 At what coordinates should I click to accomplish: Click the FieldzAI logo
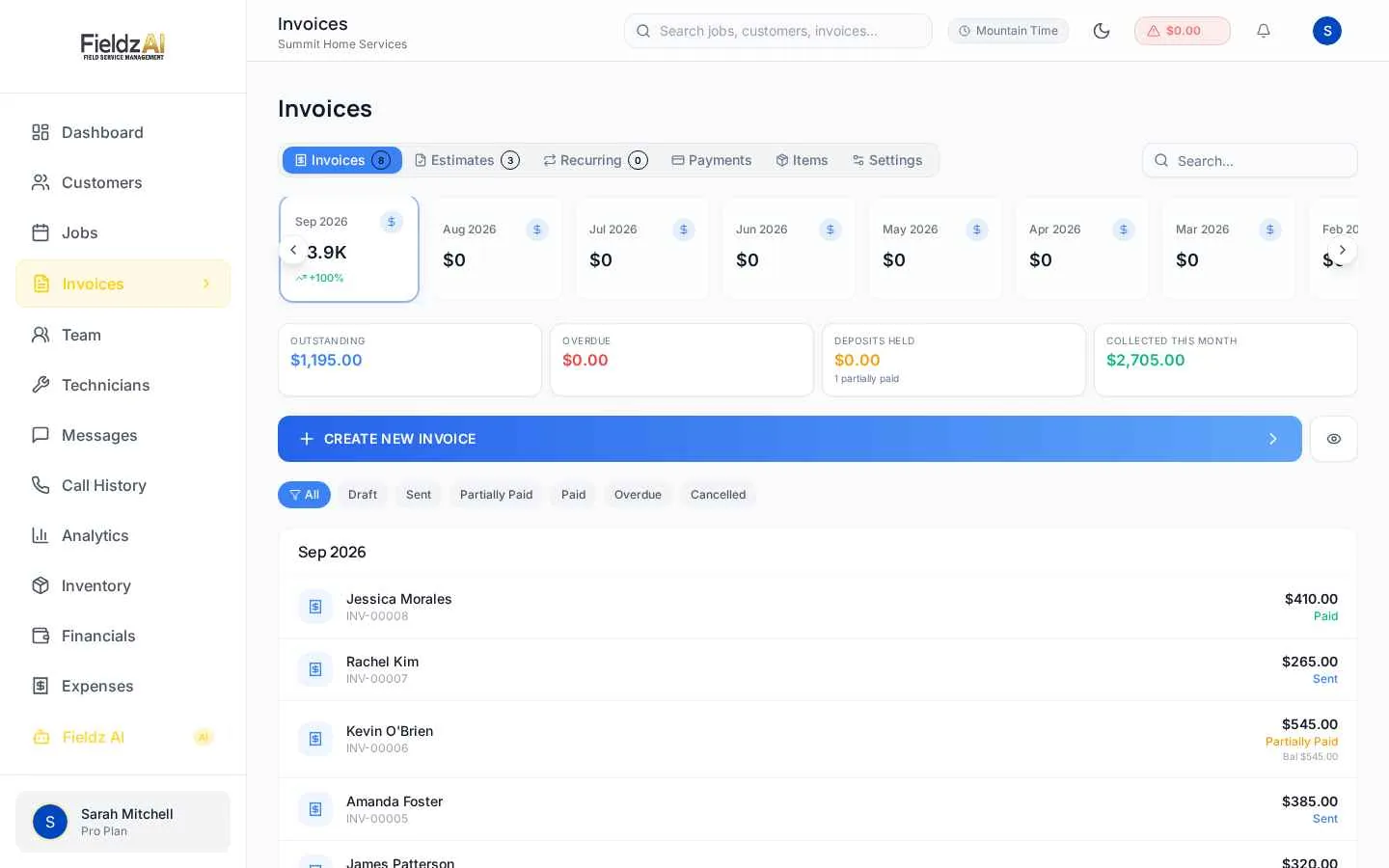pos(123,46)
